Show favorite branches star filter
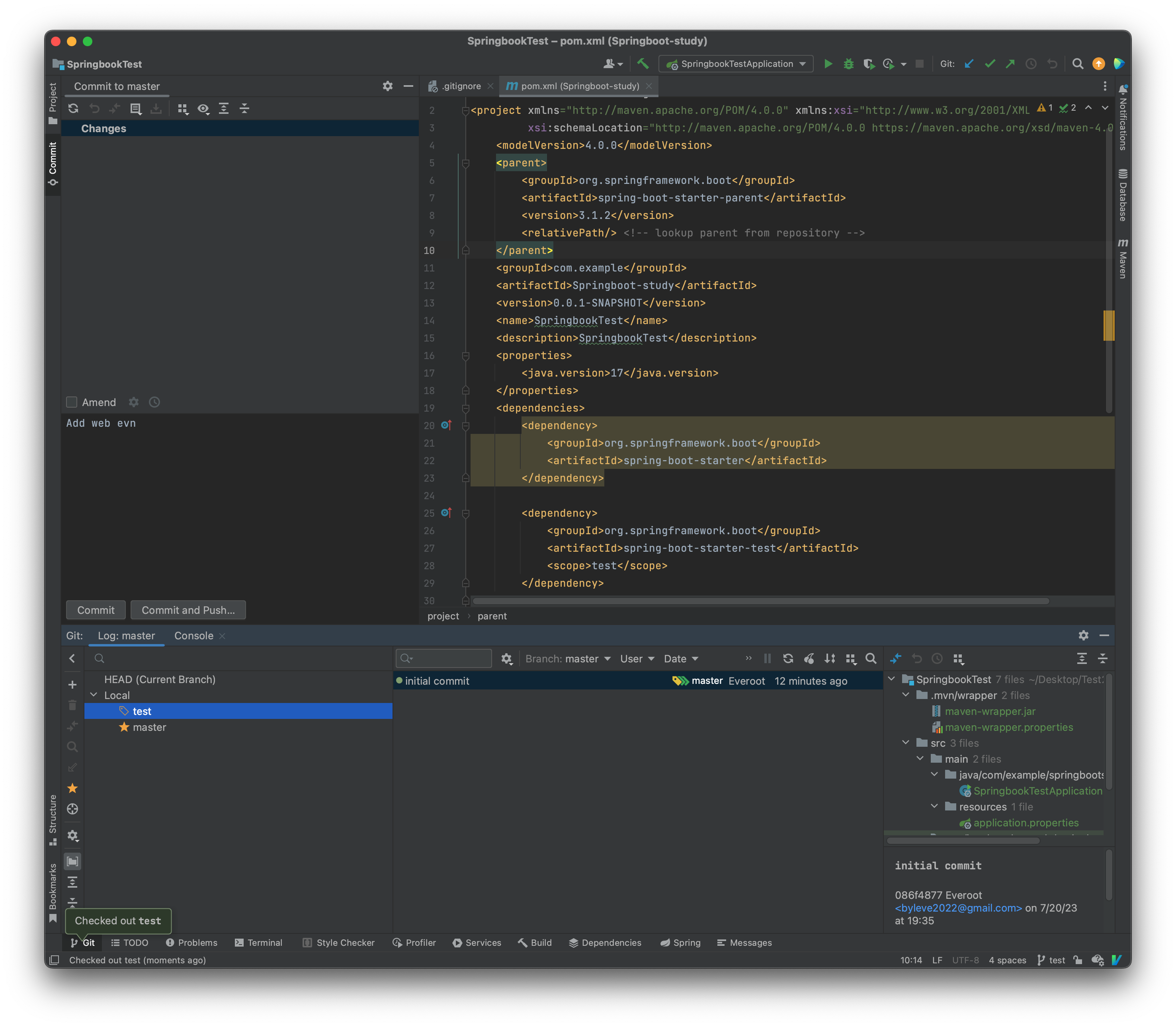 pyautogui.click(x=72, y=789)
